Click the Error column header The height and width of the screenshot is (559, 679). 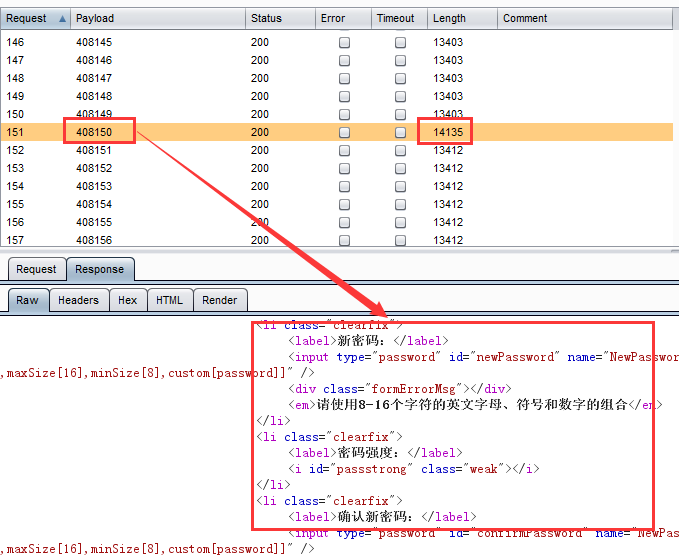click(x=343, y=19)
